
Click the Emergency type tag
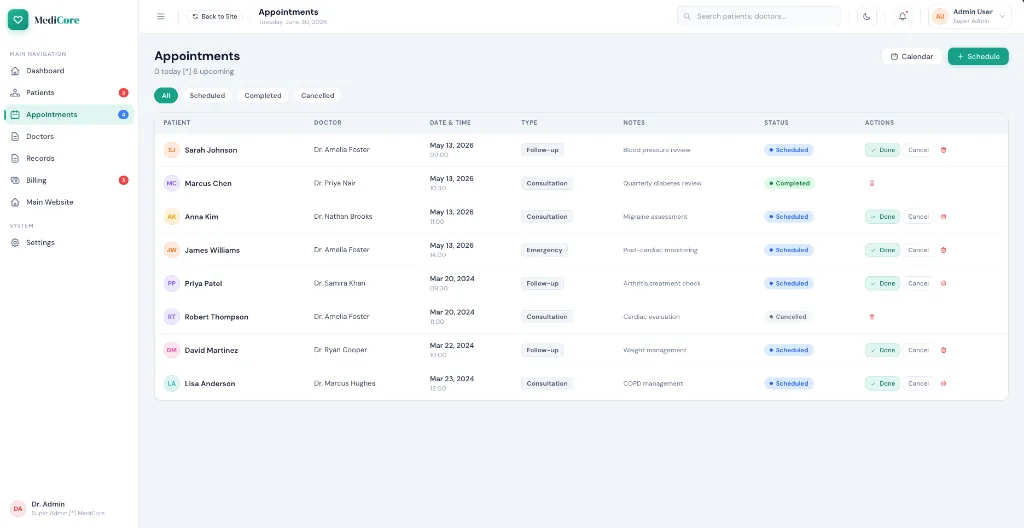[544, 250]
